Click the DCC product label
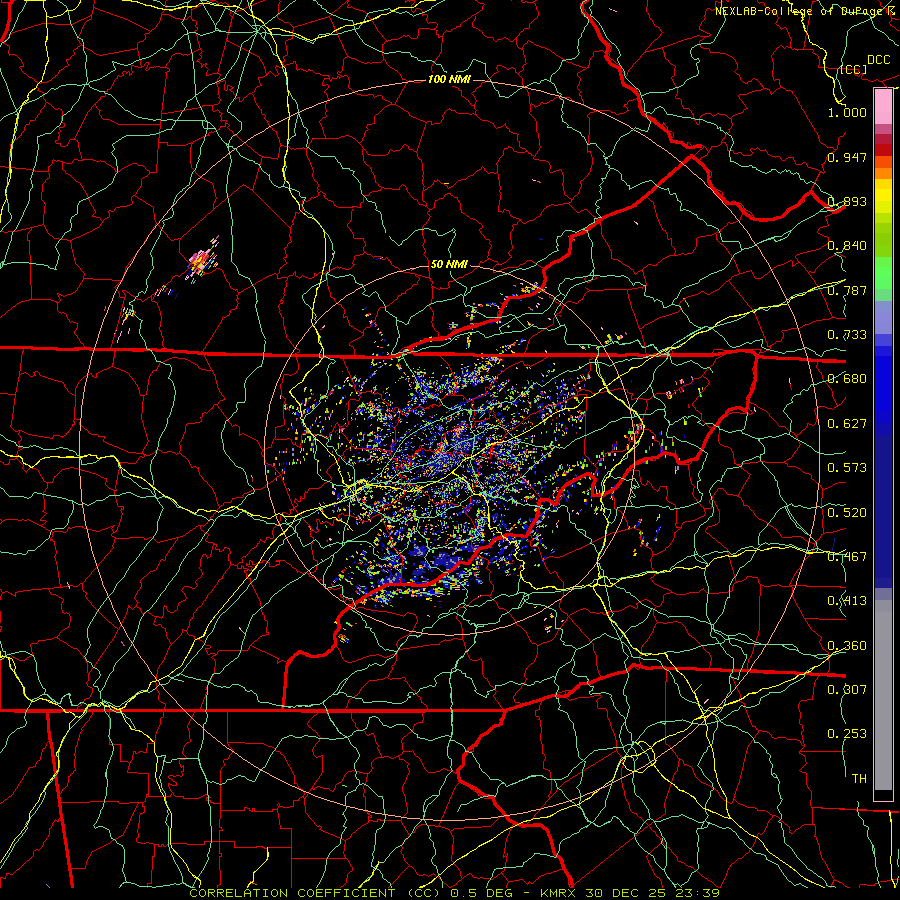The width and height of the screenshot is (900, 900). 878,60
